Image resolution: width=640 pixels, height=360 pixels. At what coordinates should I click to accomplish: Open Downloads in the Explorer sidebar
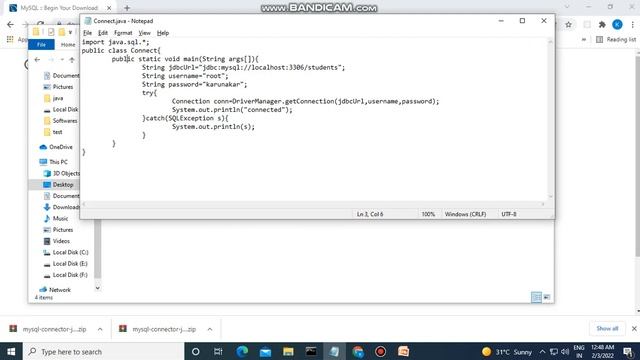pos(62,207)
